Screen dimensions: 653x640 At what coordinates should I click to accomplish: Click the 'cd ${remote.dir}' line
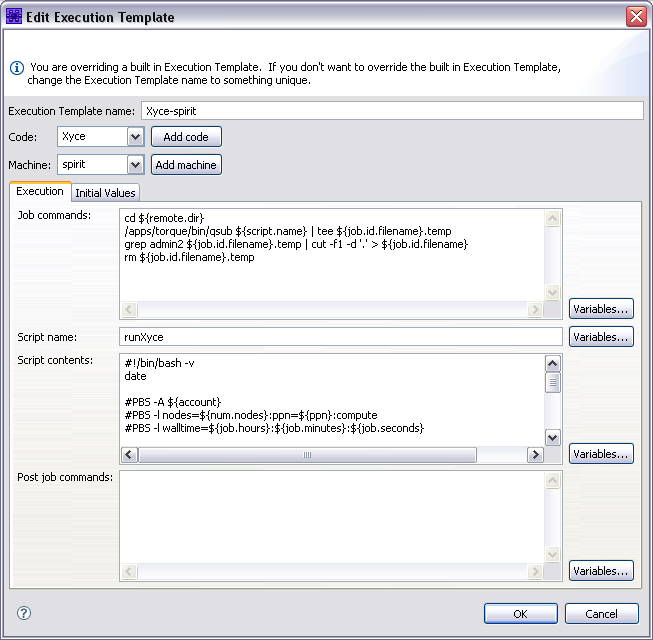point(164,218)
